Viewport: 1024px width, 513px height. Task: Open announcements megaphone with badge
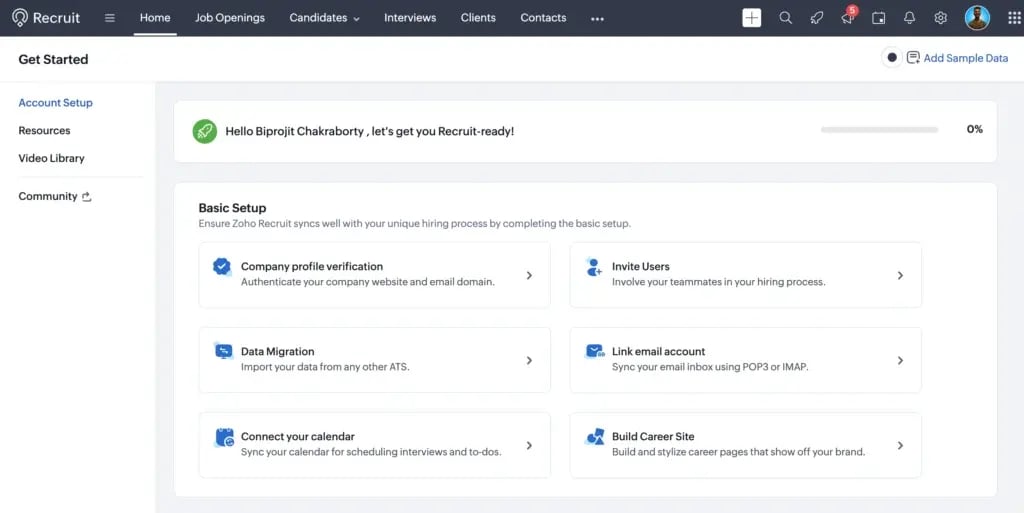[x=848, y=17]
